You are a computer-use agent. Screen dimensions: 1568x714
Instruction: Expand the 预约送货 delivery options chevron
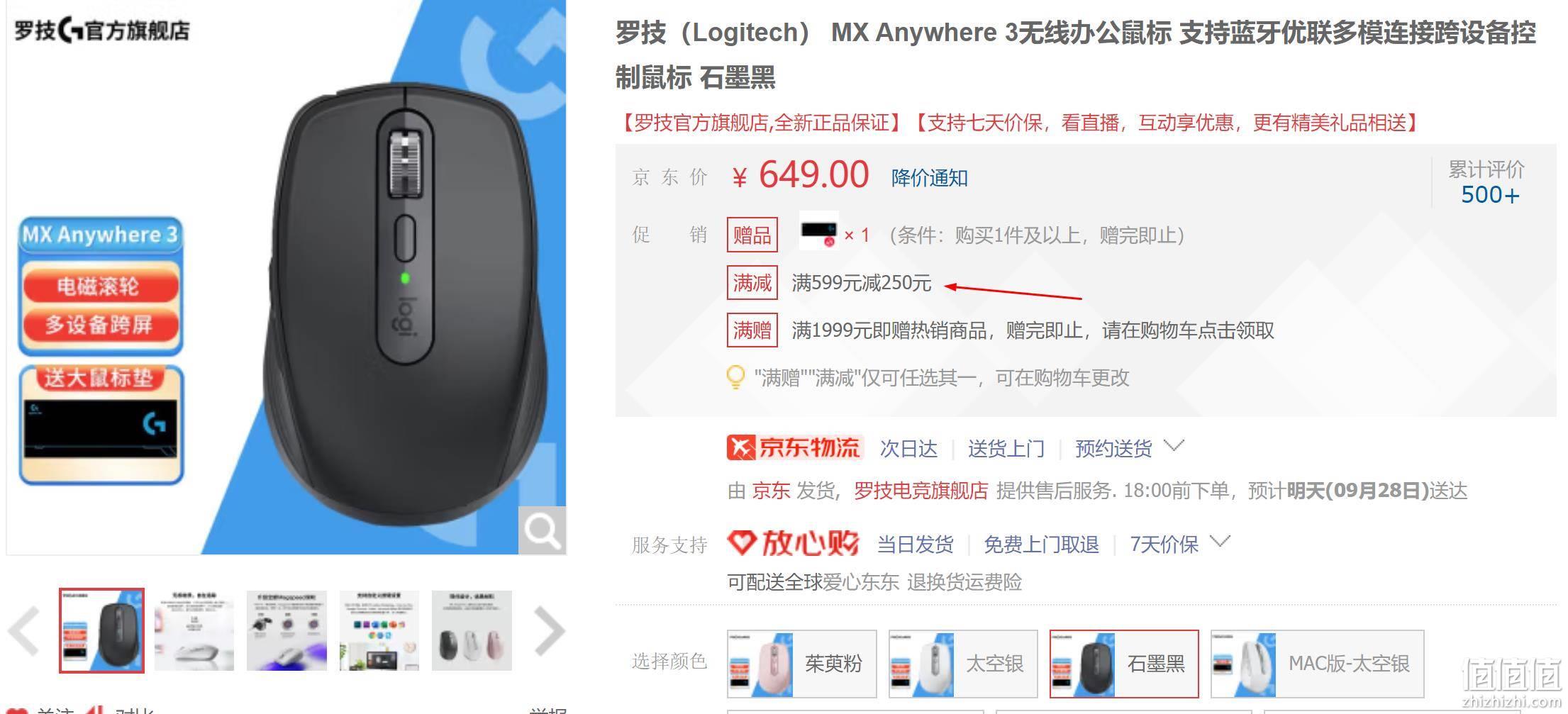[x=1174, y=446]
